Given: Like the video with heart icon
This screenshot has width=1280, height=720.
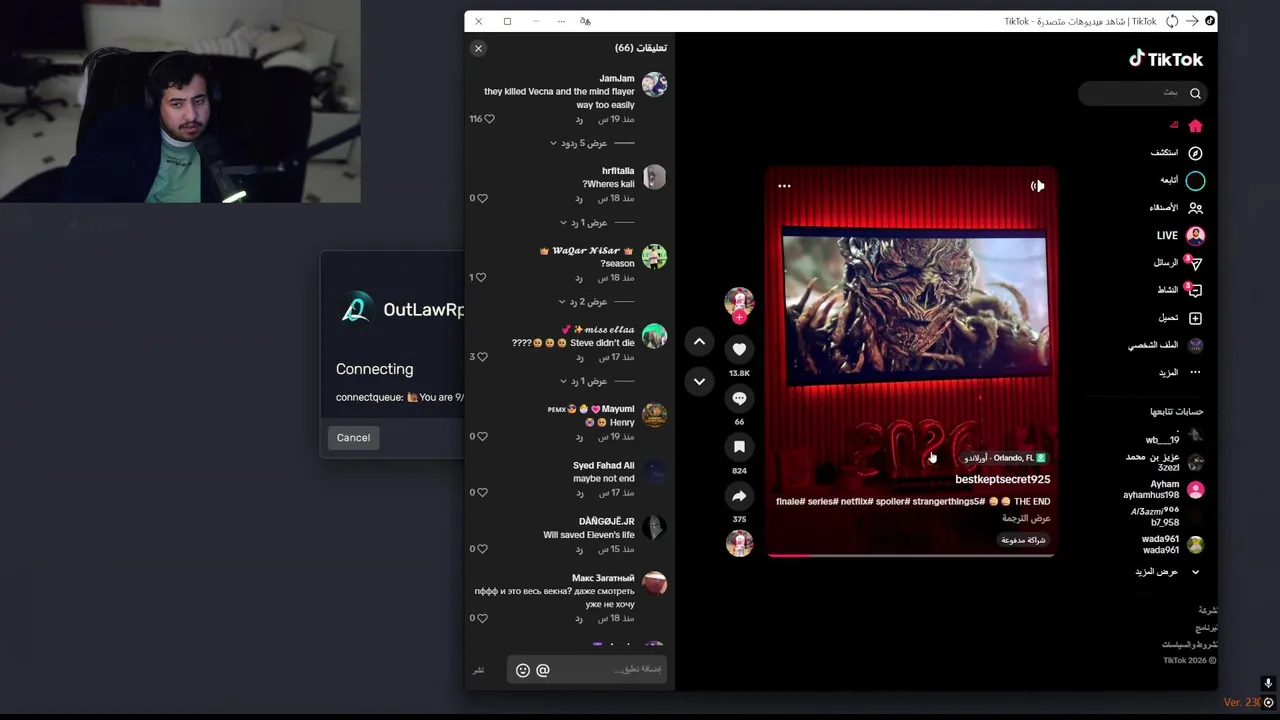Looking at the screenshot, I should tap(739, 349).
